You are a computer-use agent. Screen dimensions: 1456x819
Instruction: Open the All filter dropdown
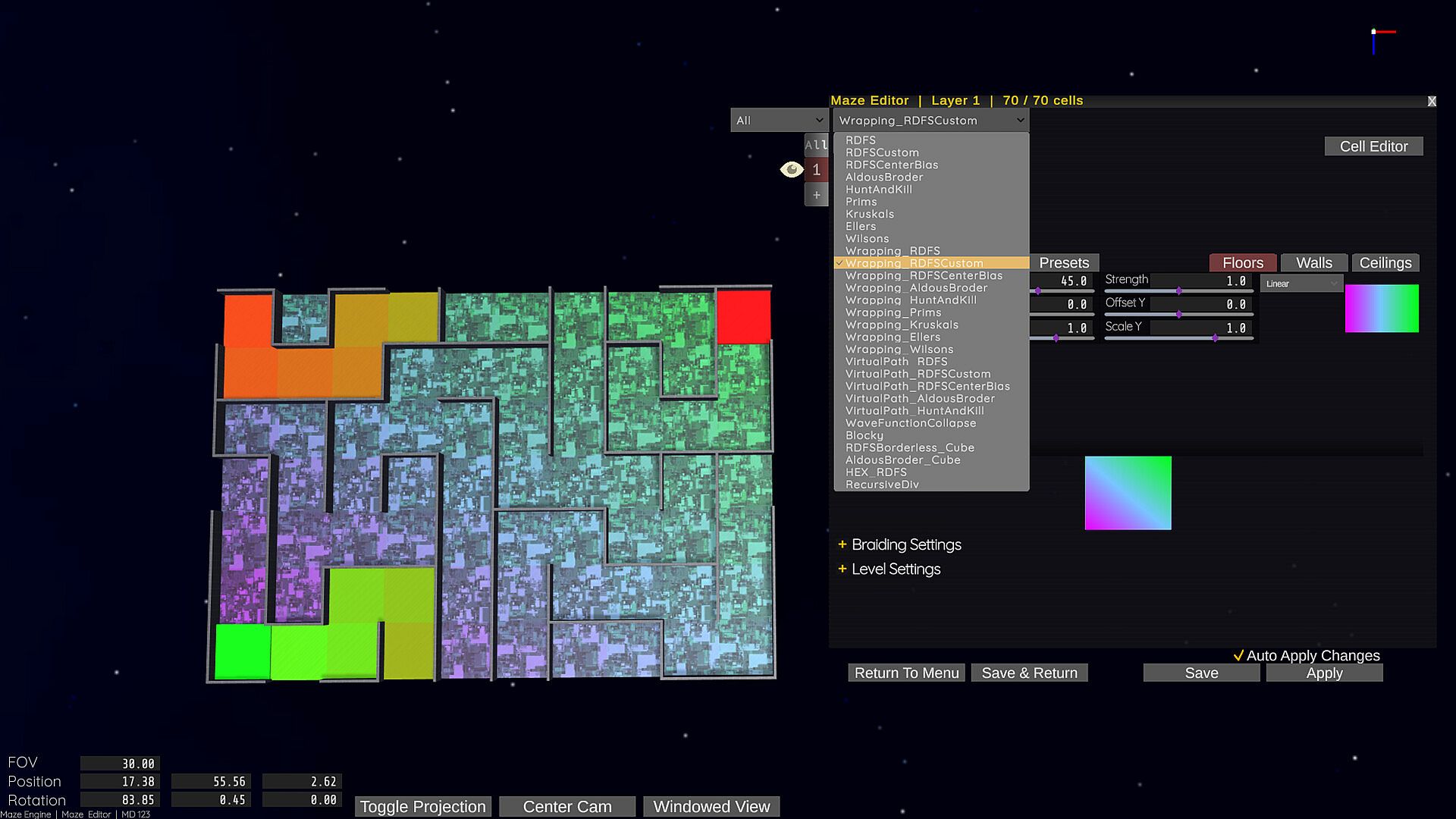(x=779, y=121)
